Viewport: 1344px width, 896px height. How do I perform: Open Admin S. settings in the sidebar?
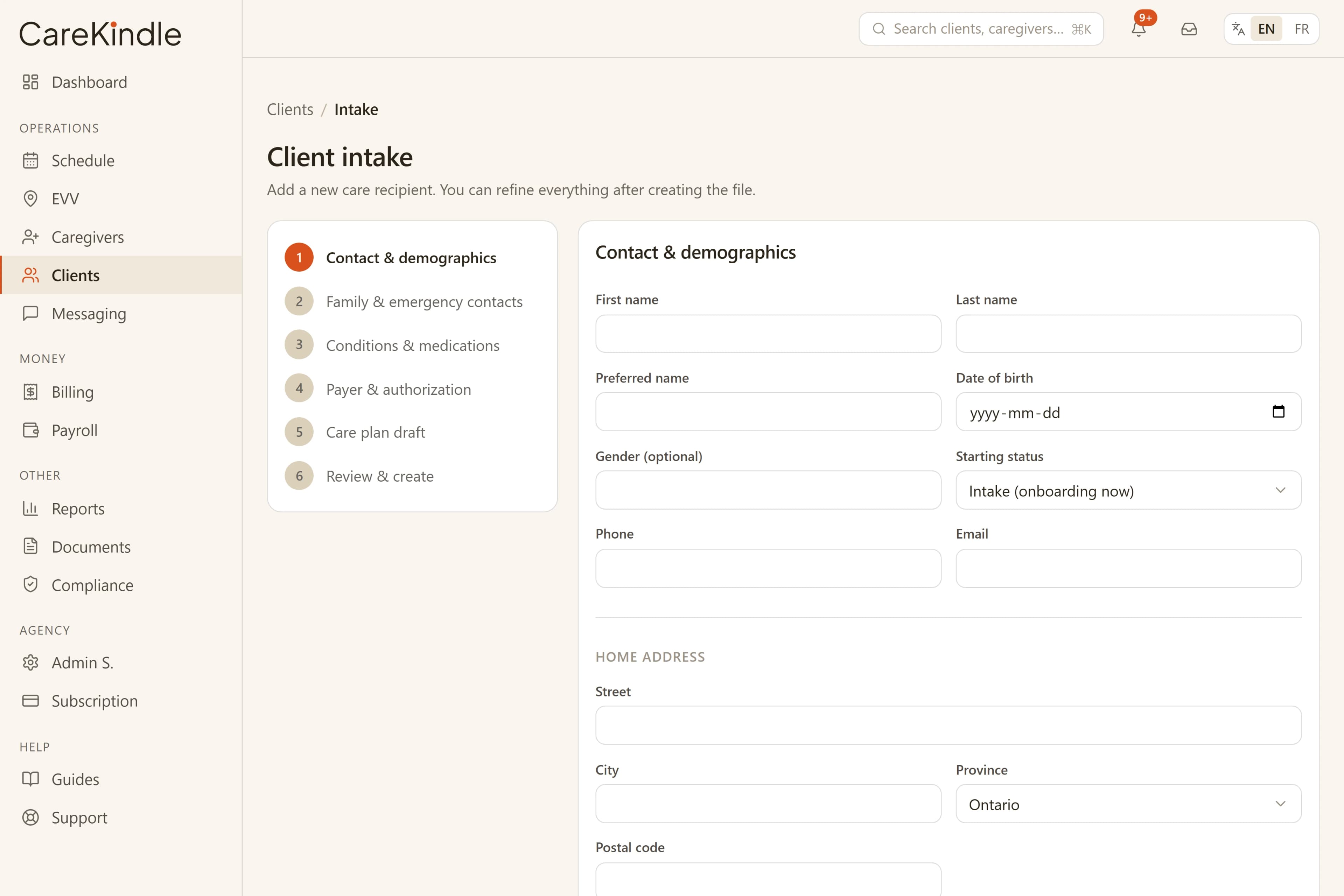click(121, 663)
